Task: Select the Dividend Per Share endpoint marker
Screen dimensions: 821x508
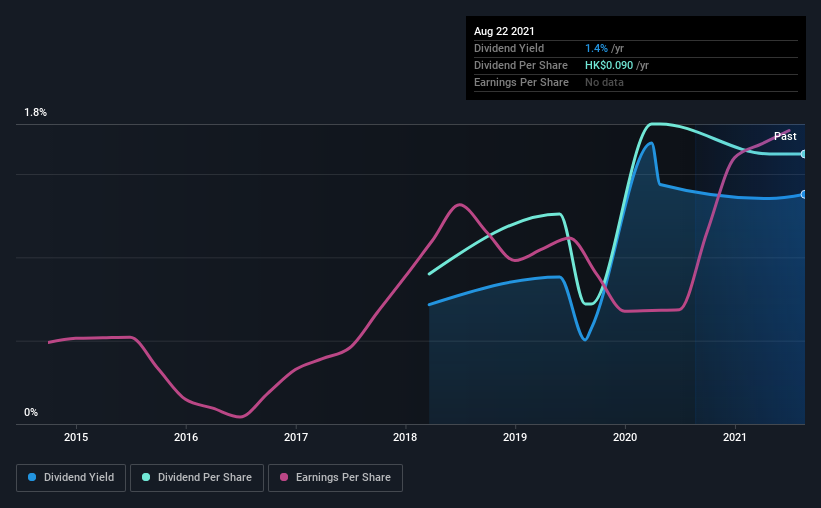Action: [804, 154]
